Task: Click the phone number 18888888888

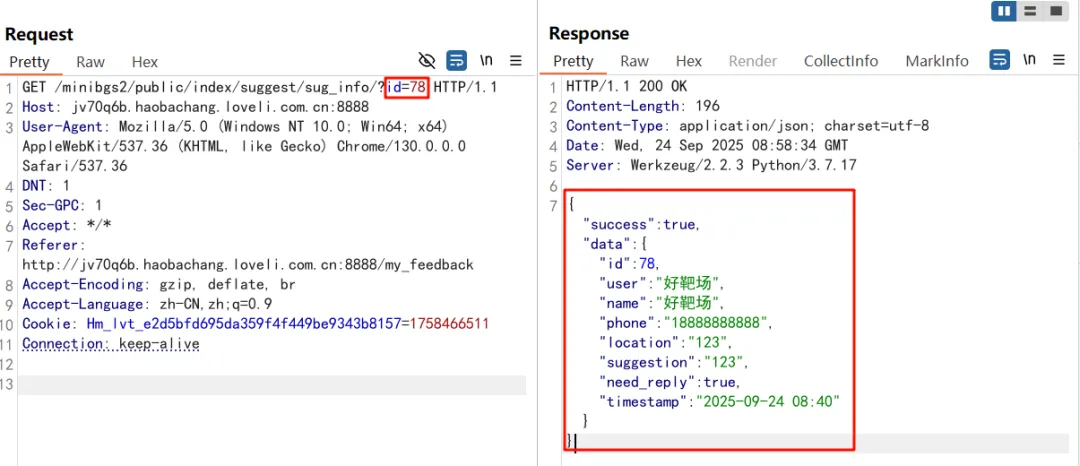Action: coord(716,323)
